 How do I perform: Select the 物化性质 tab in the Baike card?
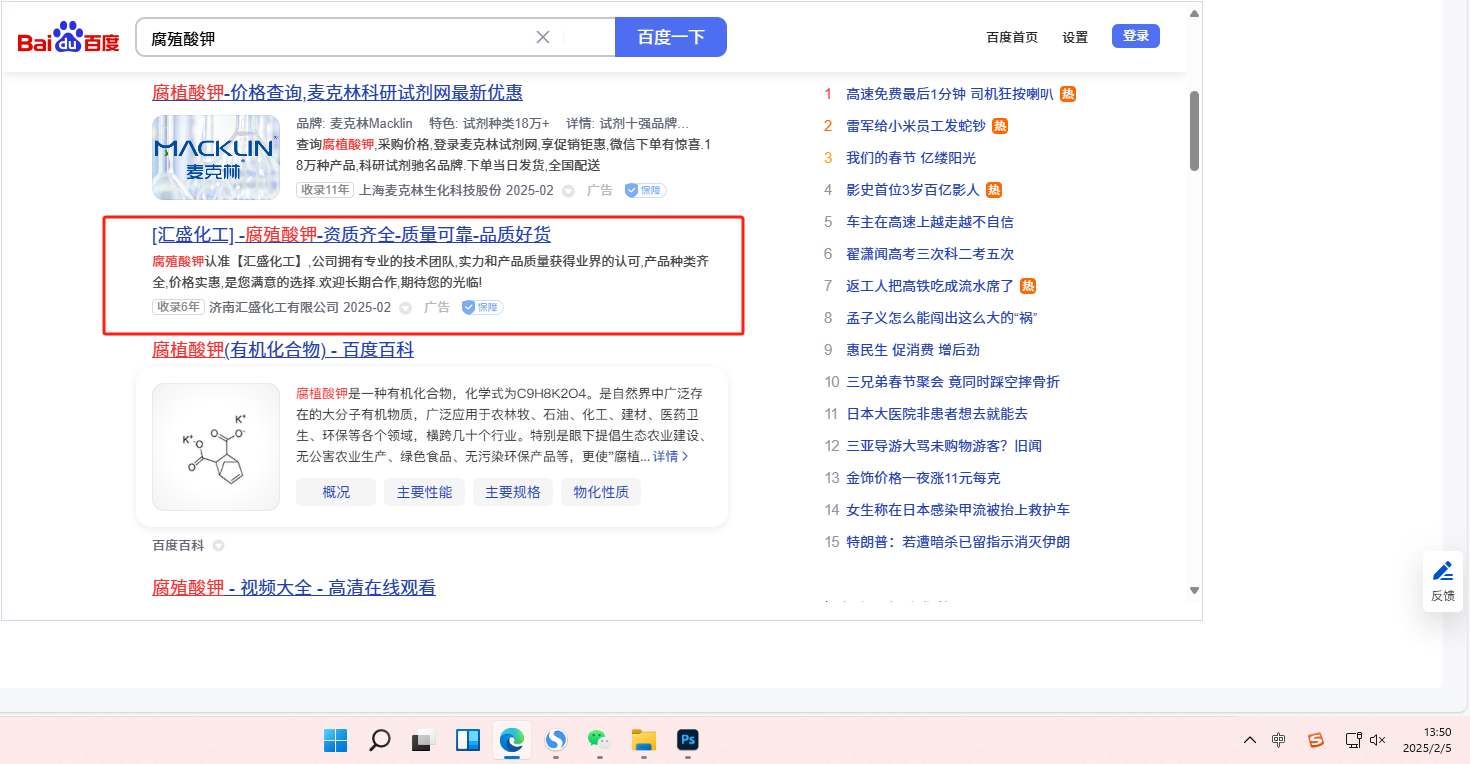pyautogui.click(x=601, y=492)
